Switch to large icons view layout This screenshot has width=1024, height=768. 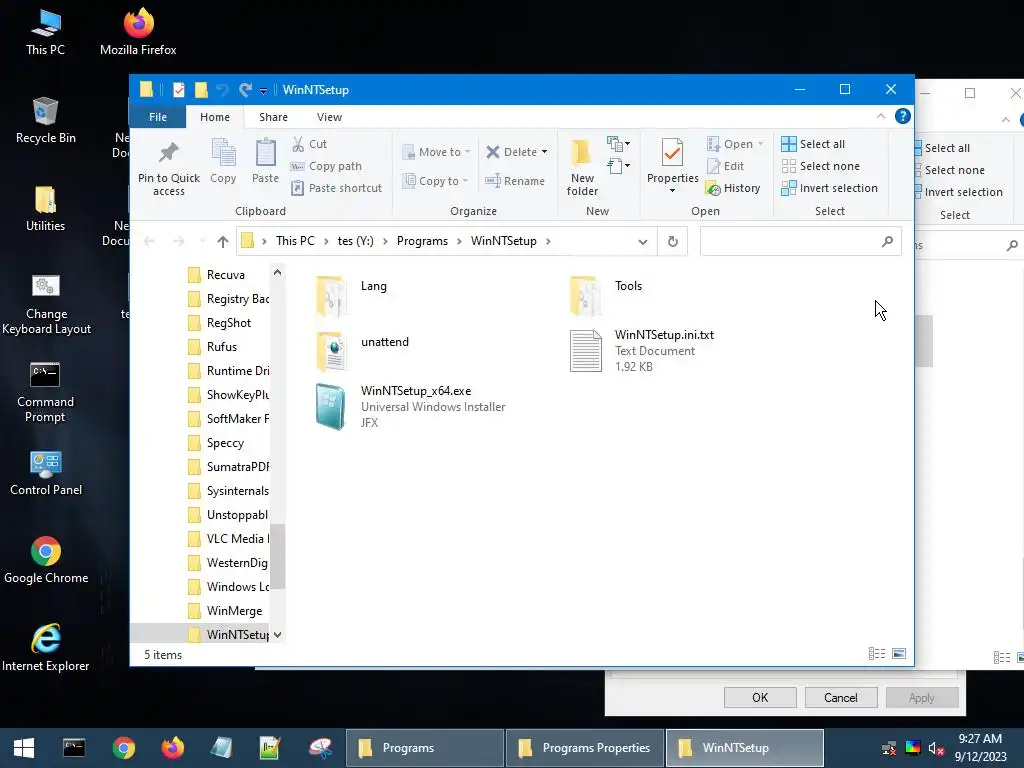pyautogui.click(x=899, y=654)
